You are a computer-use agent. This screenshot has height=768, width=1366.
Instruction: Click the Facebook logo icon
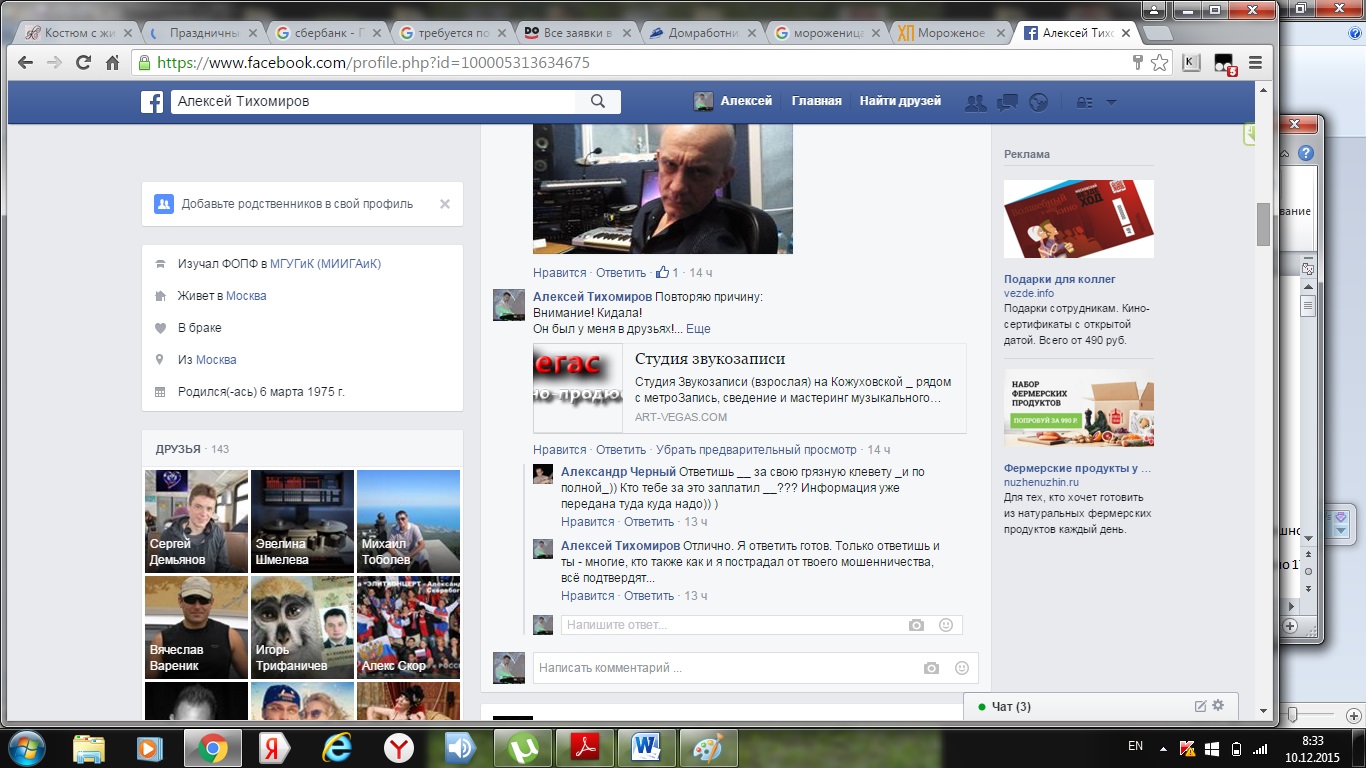[x=152, y=101]
